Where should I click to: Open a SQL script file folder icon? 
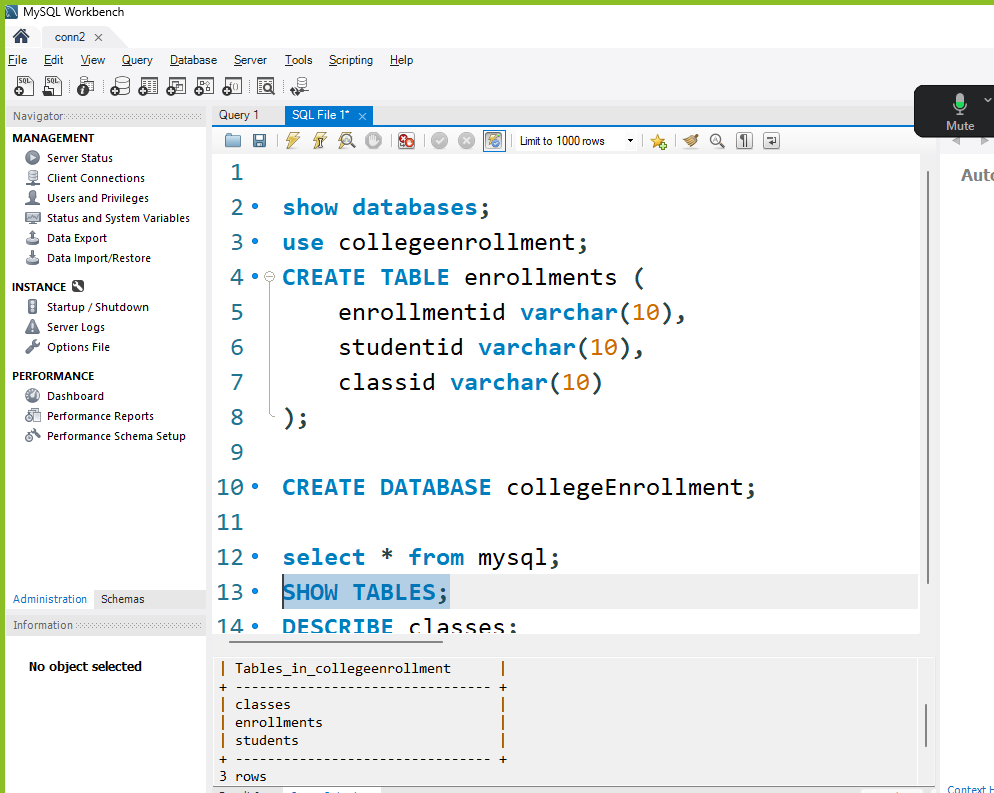tap(233, 141)
